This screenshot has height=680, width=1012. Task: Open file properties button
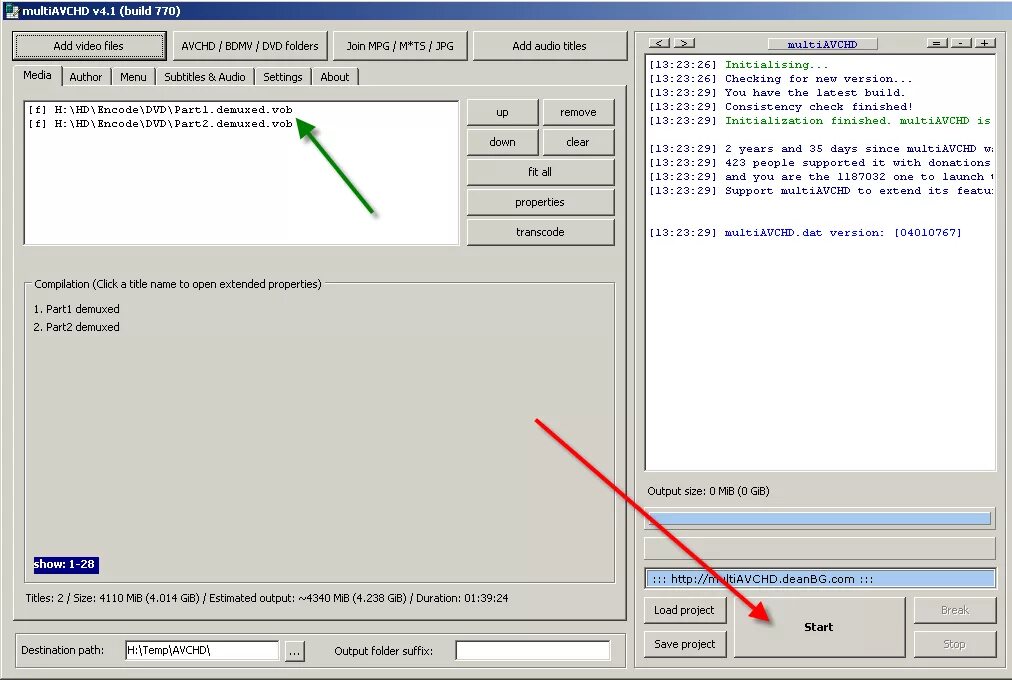(x=540, y=202)
